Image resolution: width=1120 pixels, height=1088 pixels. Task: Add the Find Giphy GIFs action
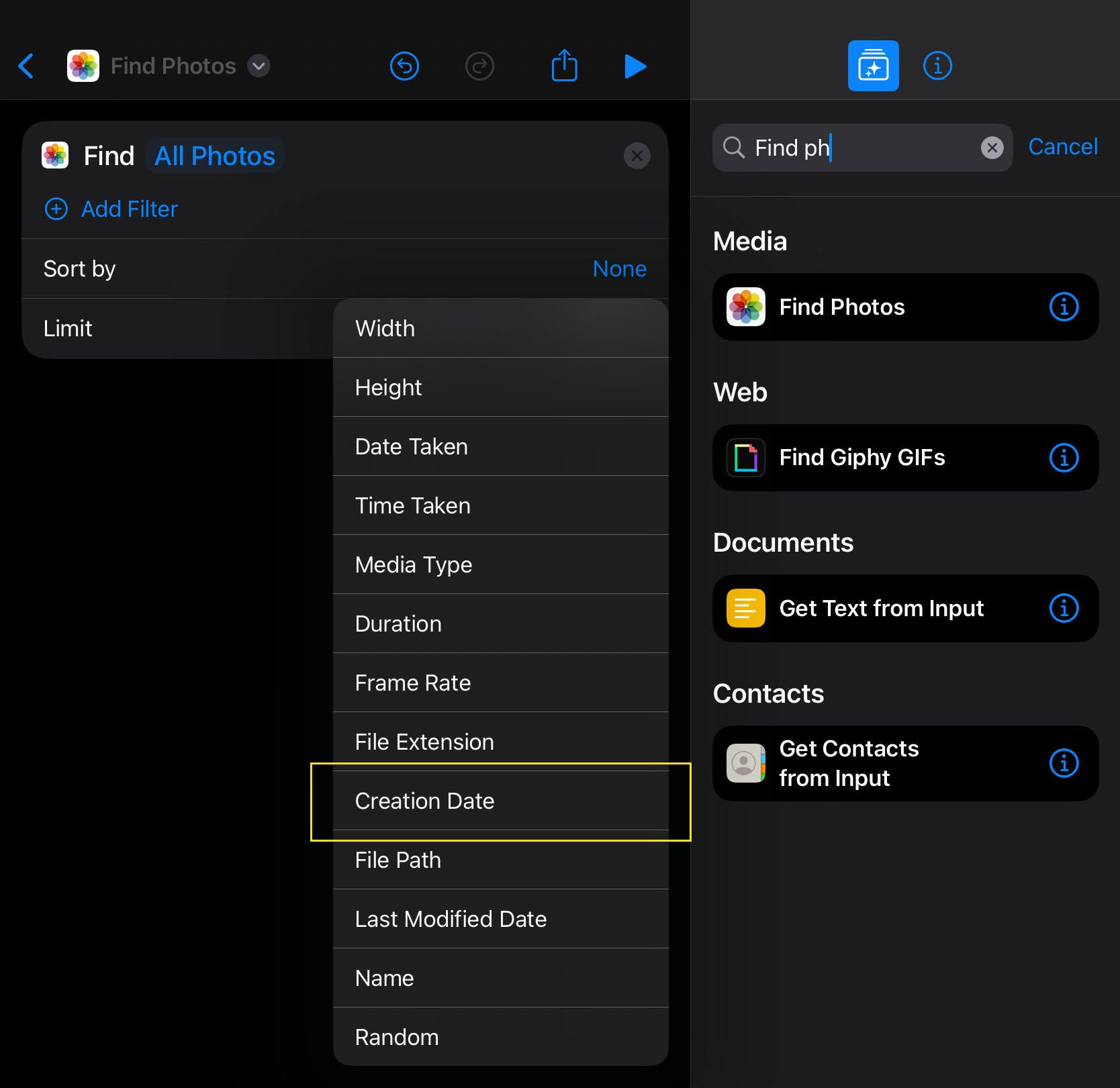(905, 458)
